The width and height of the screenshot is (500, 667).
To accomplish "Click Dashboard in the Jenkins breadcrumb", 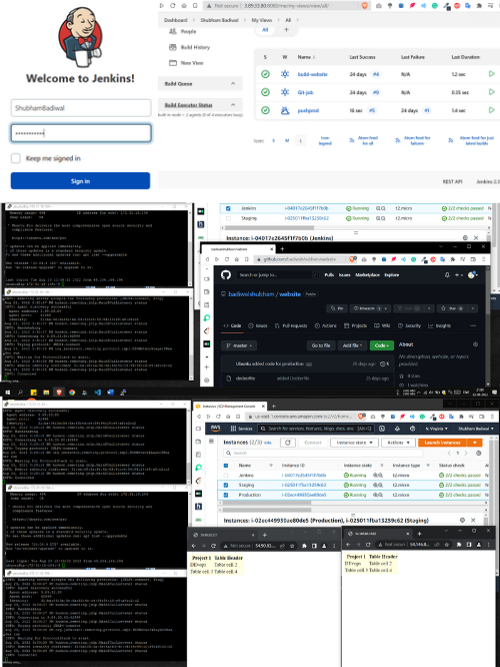I will tap(175, 20).
